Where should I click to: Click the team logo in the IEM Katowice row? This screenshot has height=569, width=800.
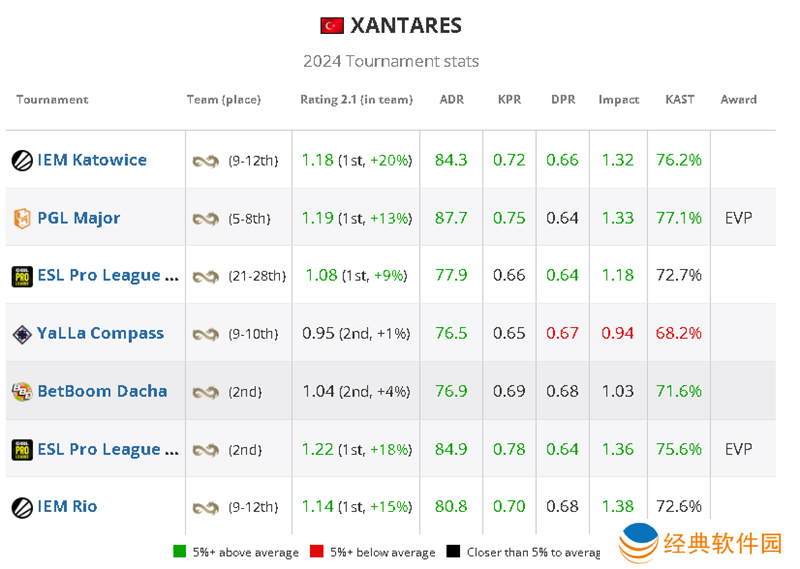pyautogui.click(x=205, y=161)
